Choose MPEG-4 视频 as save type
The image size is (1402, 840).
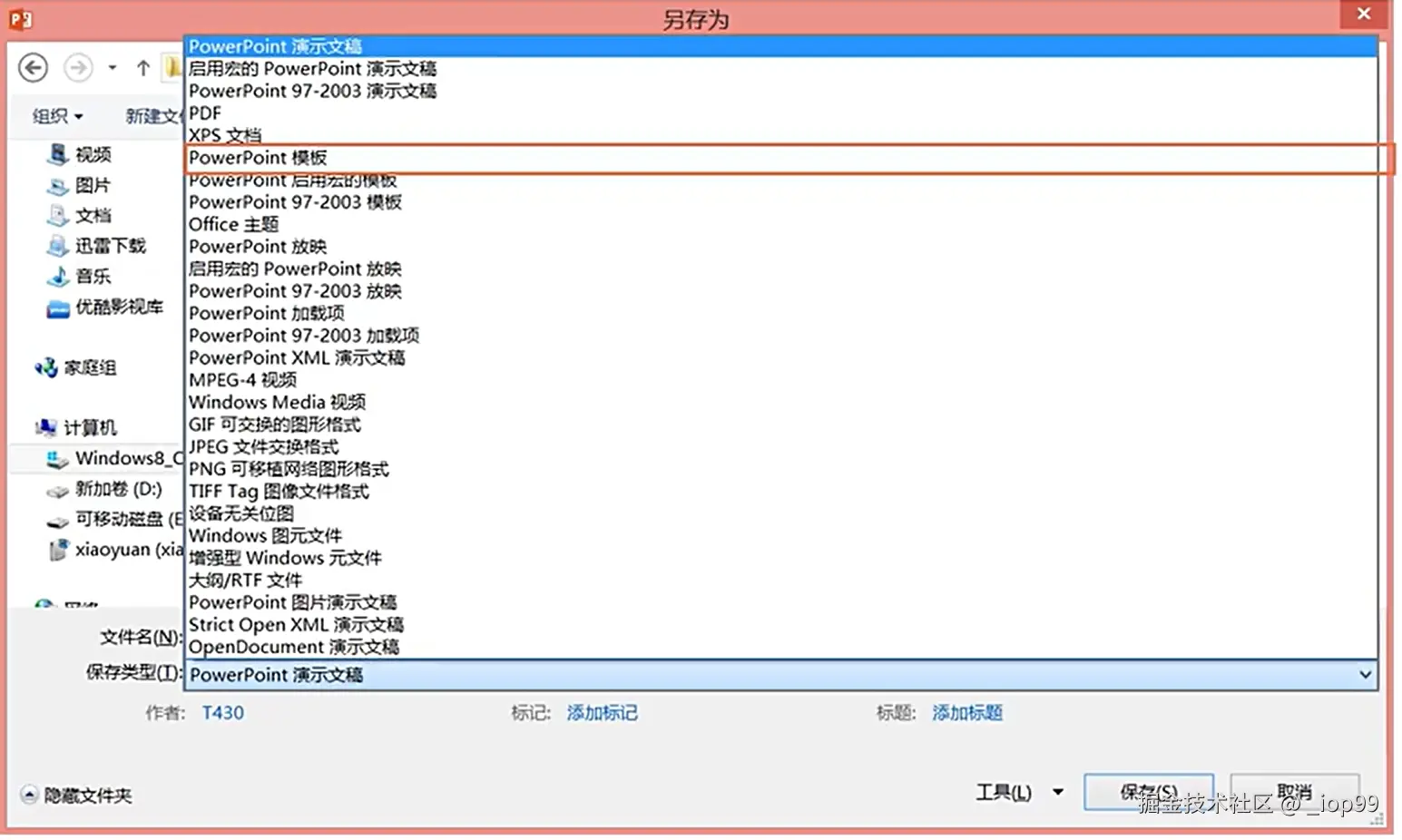780,379
